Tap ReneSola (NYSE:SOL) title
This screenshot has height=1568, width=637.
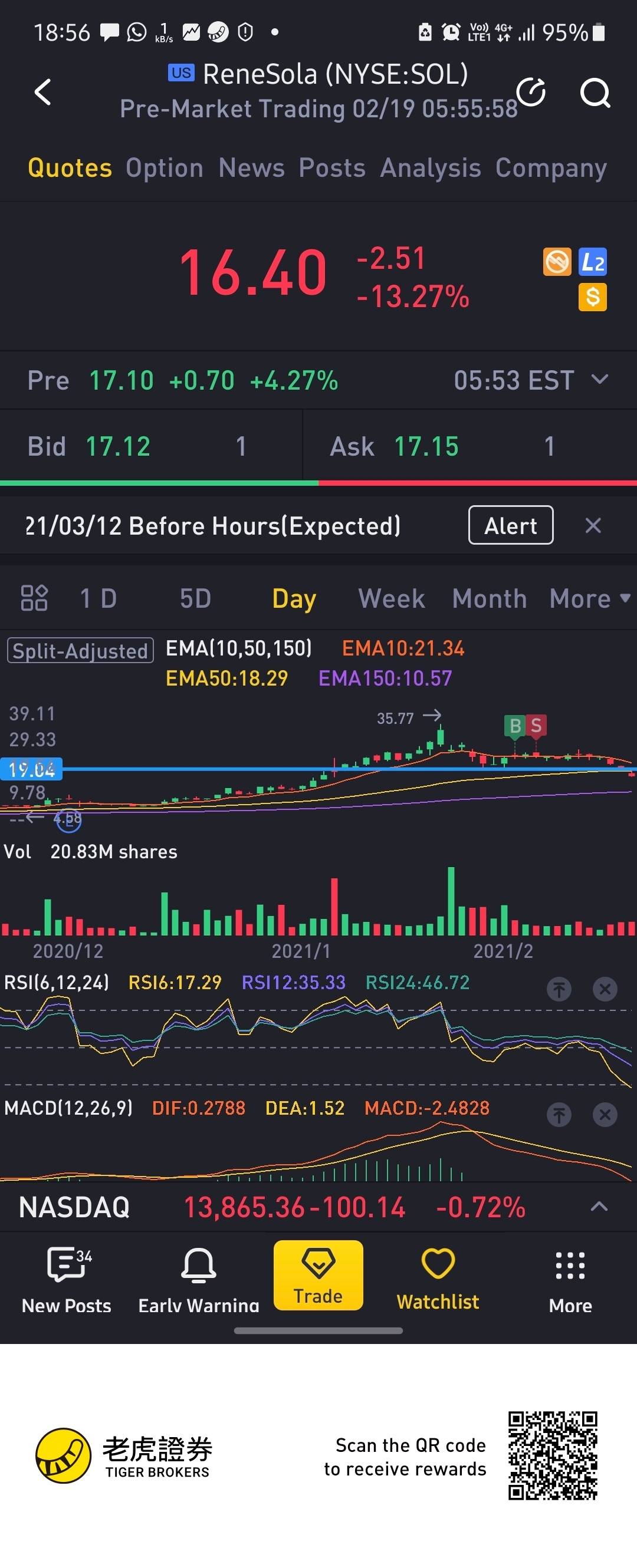(x=336, y=74)
